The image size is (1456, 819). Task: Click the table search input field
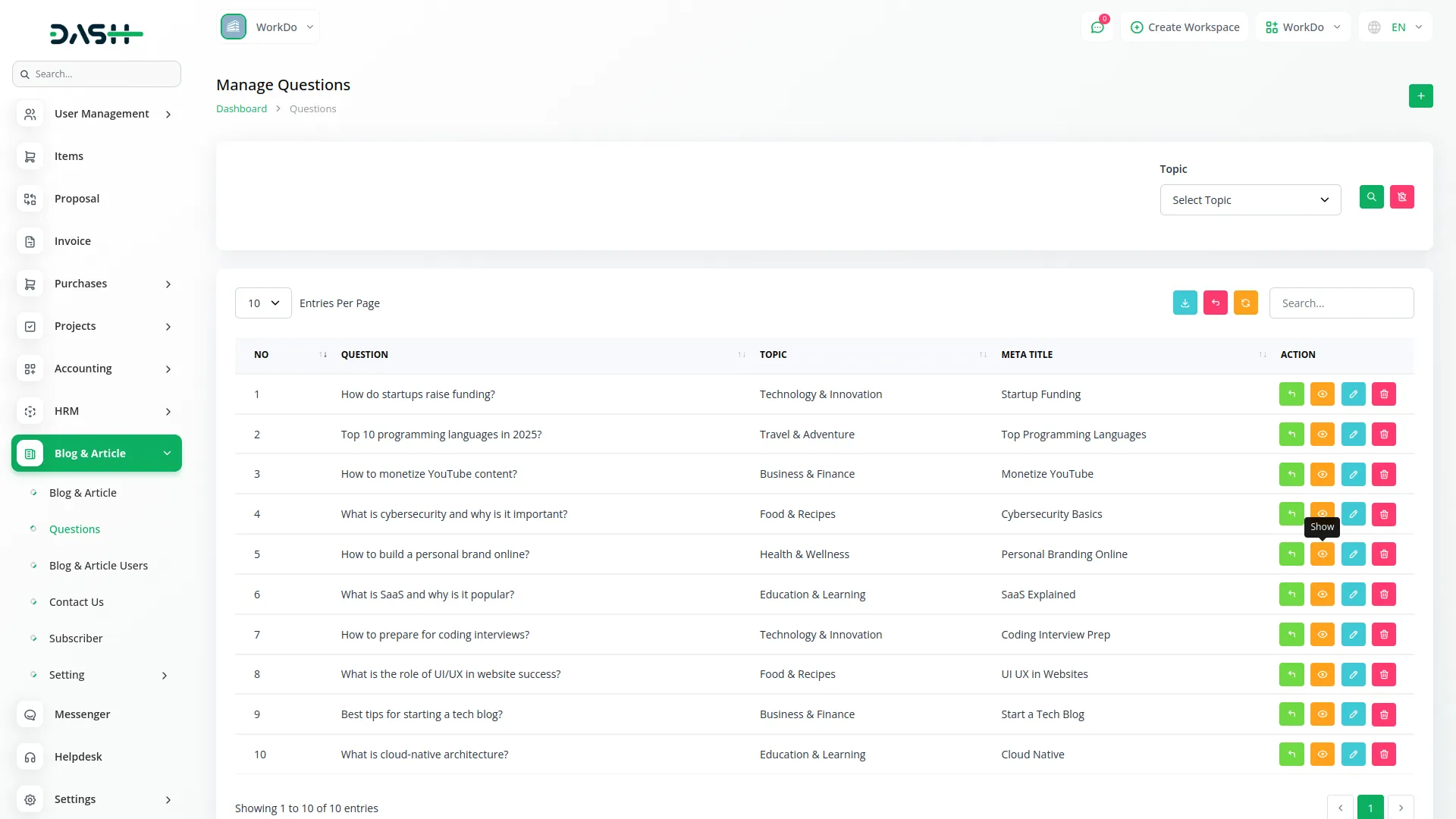tap(1341, 303)
